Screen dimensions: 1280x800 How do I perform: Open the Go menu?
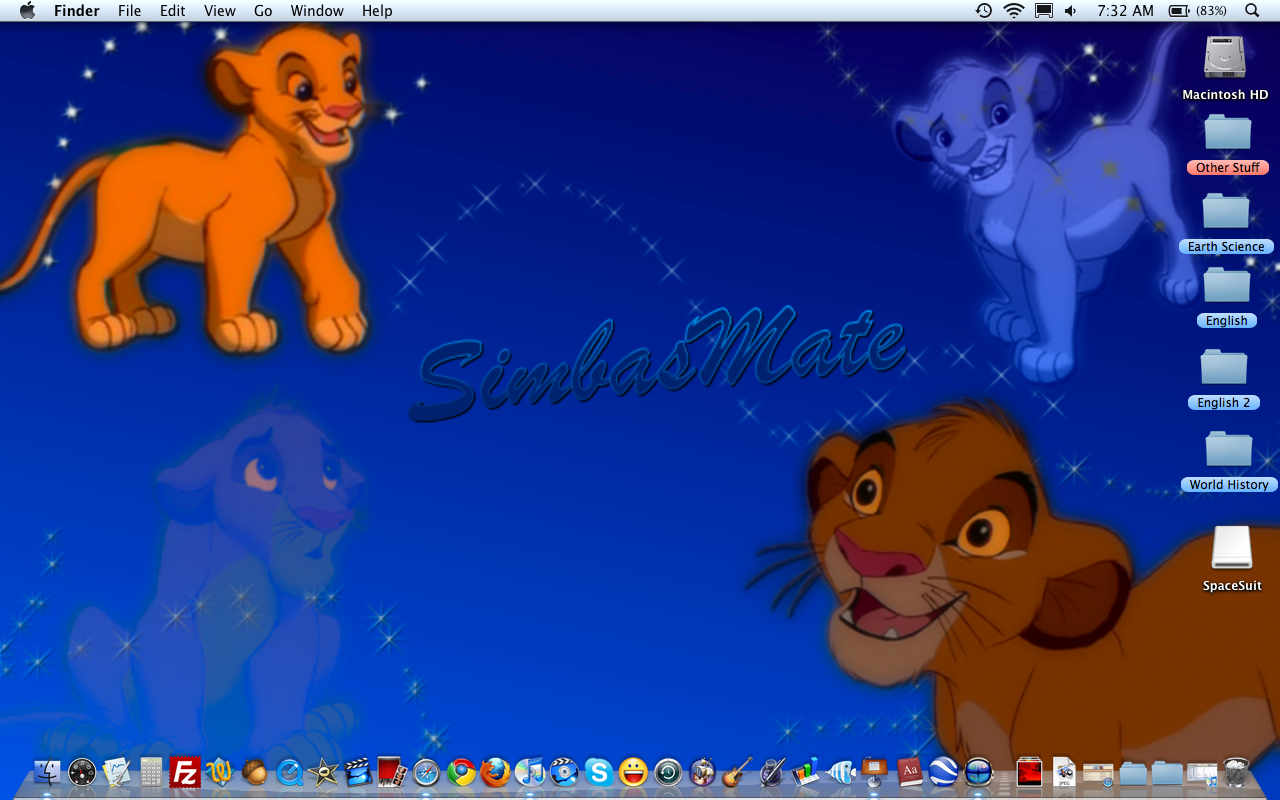tap(263, 11)
